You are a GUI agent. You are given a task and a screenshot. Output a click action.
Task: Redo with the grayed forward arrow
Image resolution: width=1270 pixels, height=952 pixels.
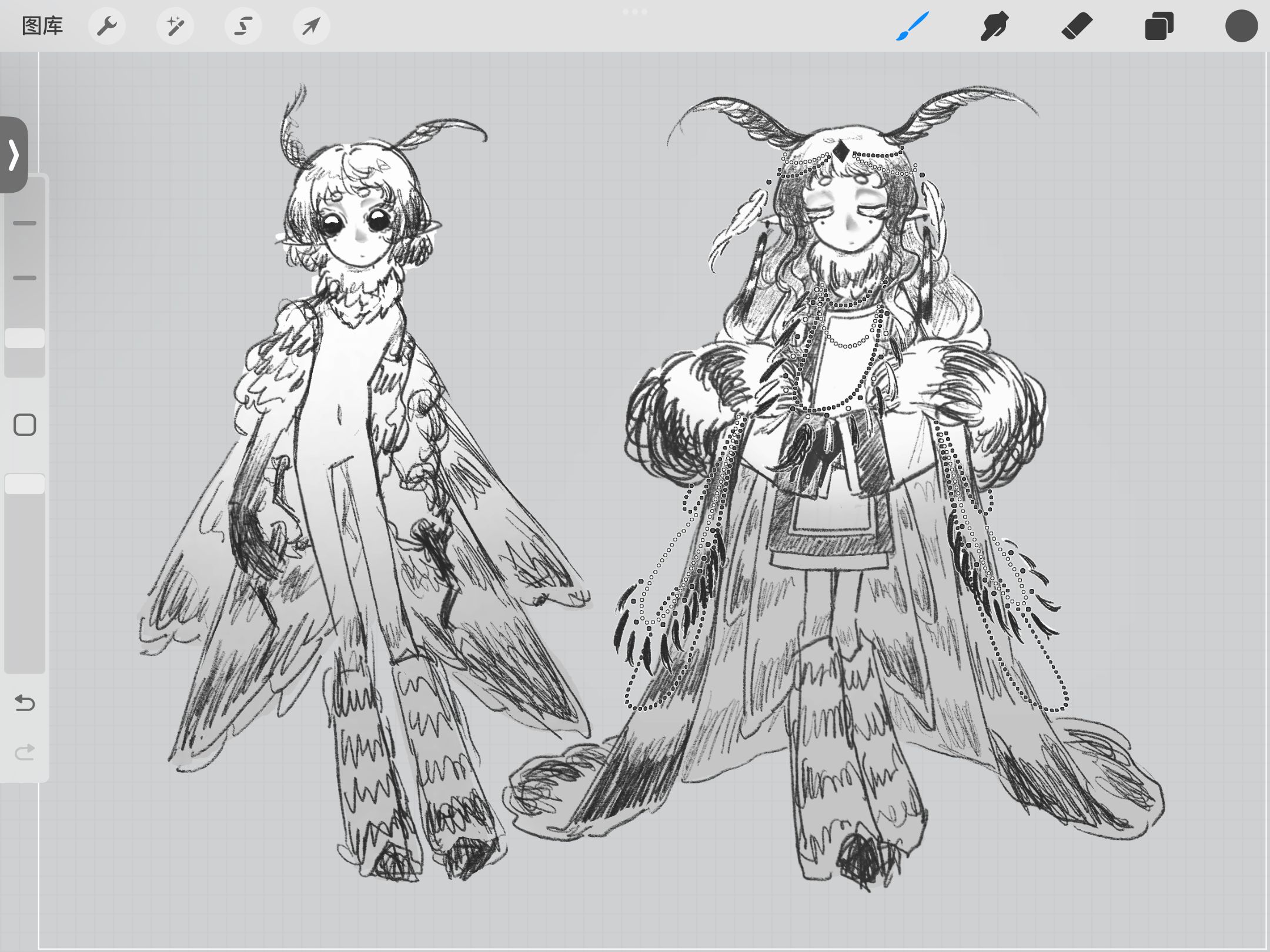click(x=25, y=752)
